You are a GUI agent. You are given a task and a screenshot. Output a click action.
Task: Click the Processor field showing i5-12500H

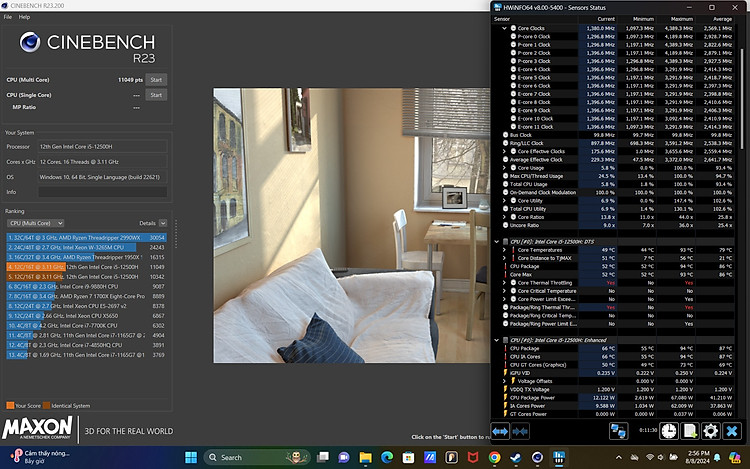click(103, 147)
